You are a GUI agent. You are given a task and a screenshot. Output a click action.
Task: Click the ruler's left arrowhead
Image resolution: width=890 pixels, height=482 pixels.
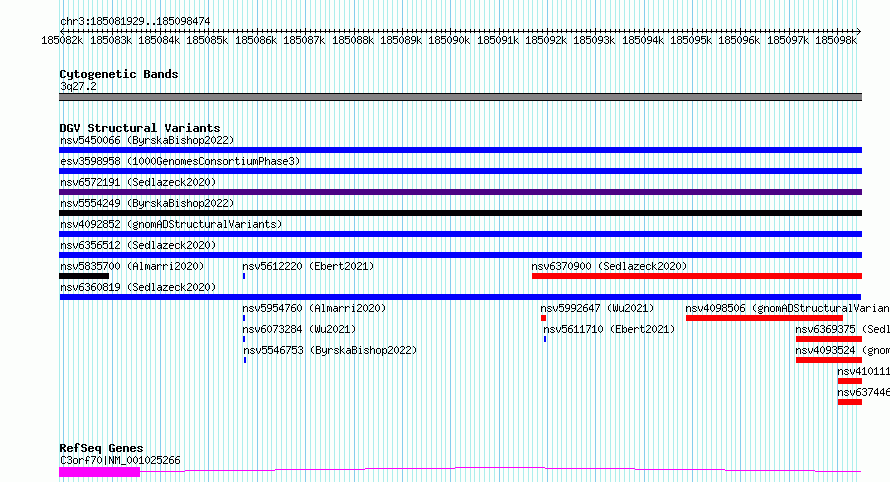click(x=62, y=31)
